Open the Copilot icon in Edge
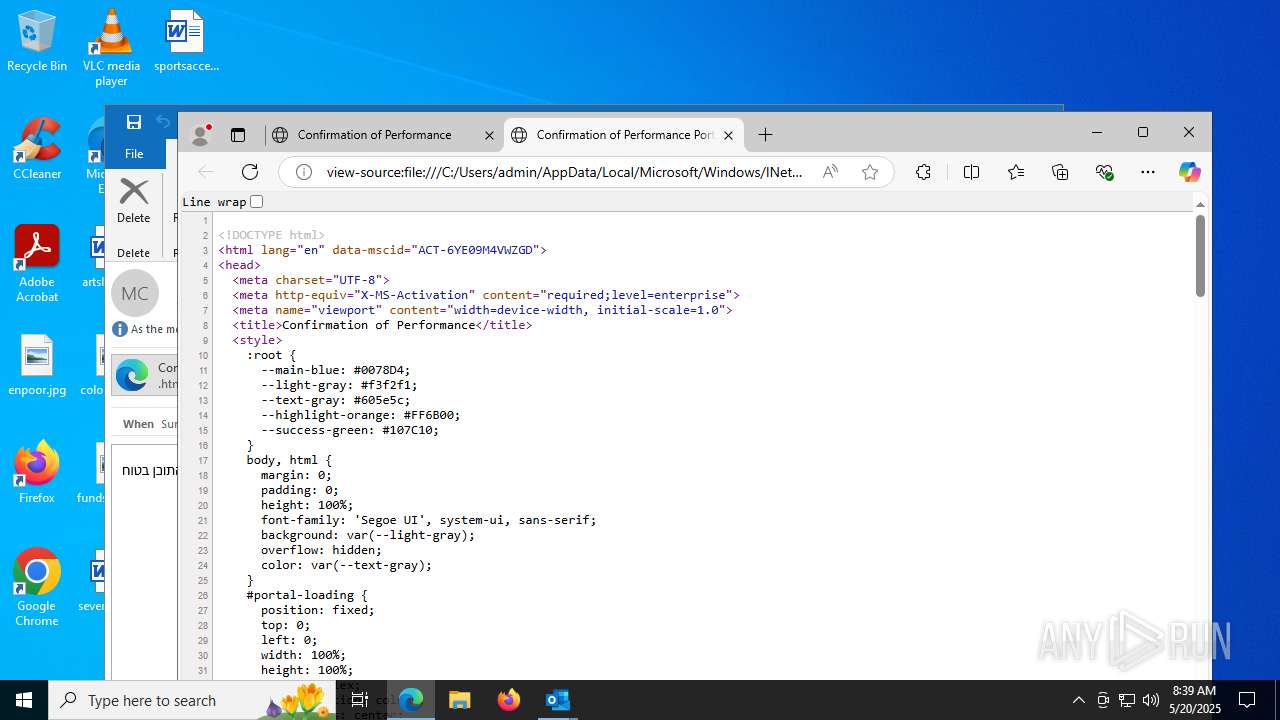This screenshot has height=720, width=1280. pyautogui.click(x=1189, y=172)
